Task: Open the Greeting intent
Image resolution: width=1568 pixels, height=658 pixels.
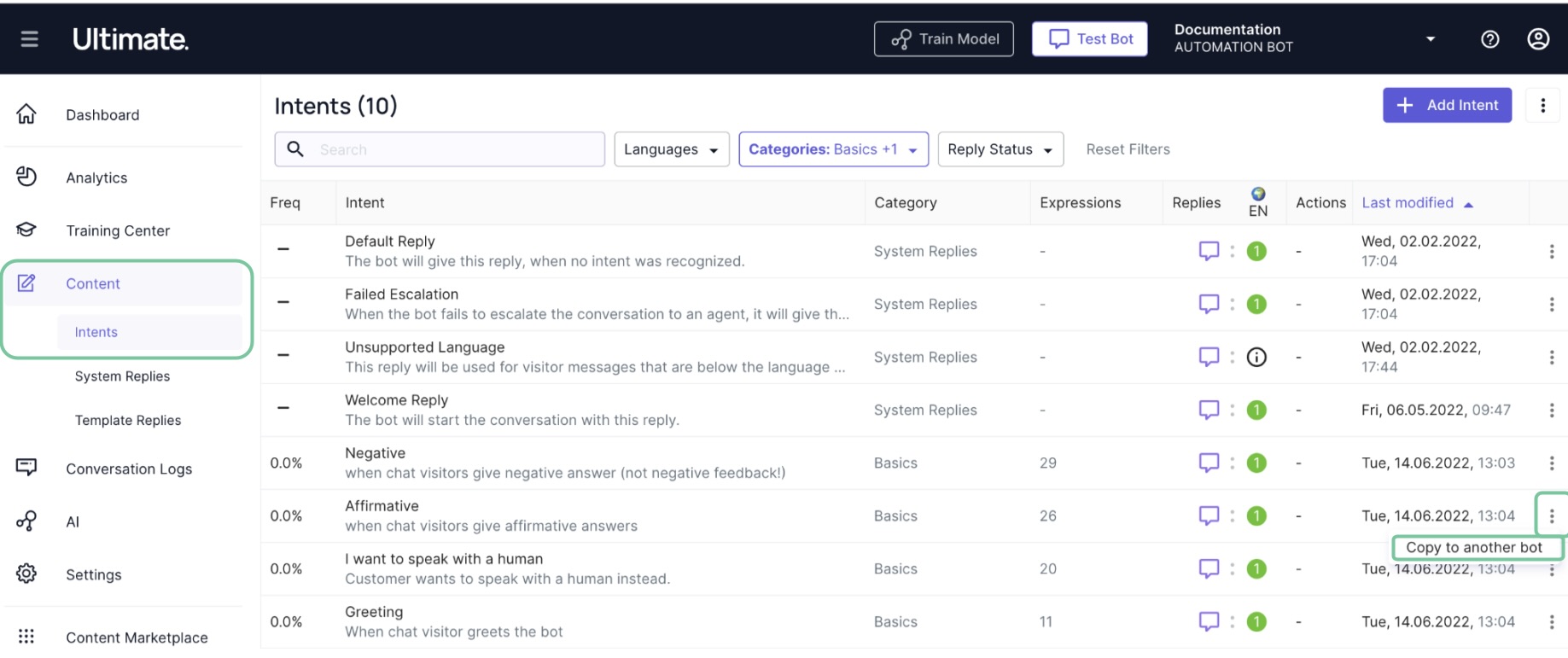Action: click(374, 612)
